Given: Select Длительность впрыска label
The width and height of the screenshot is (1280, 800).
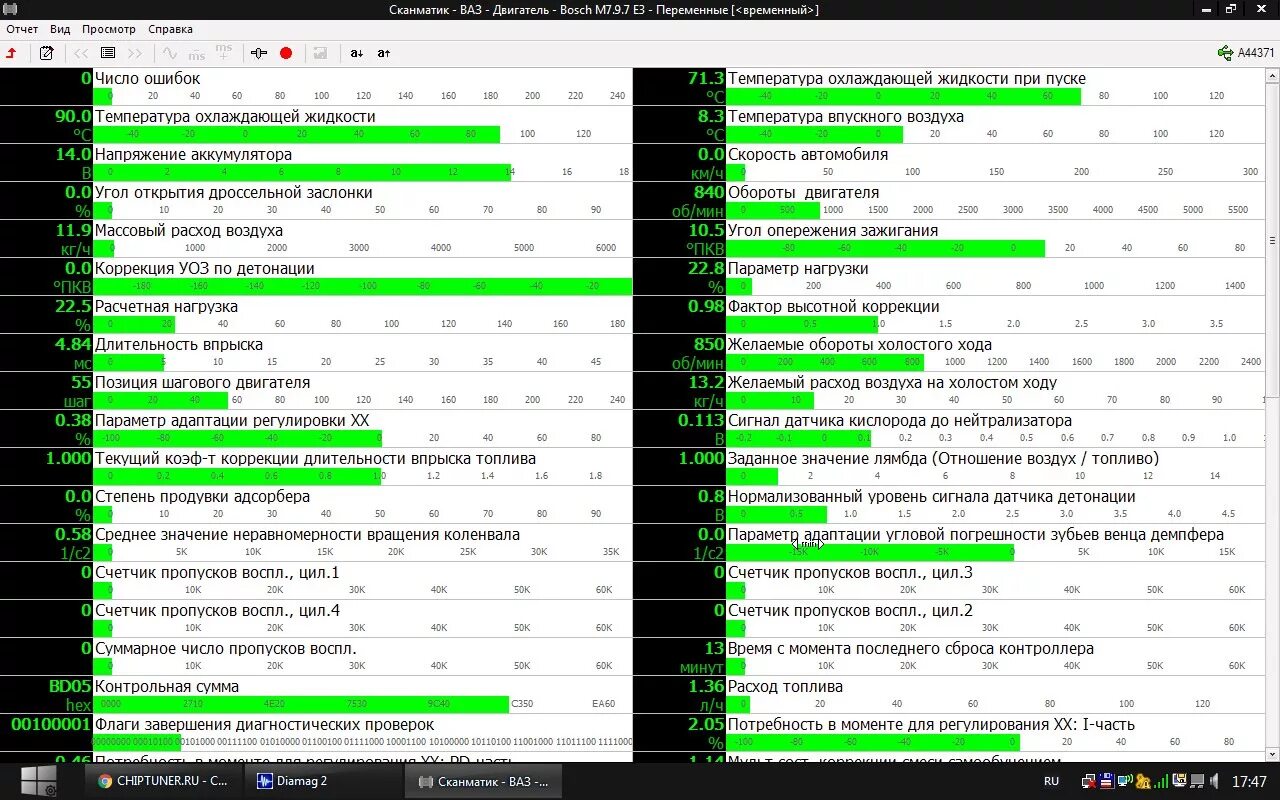Looking at the screenshot, I should point(178,344).
